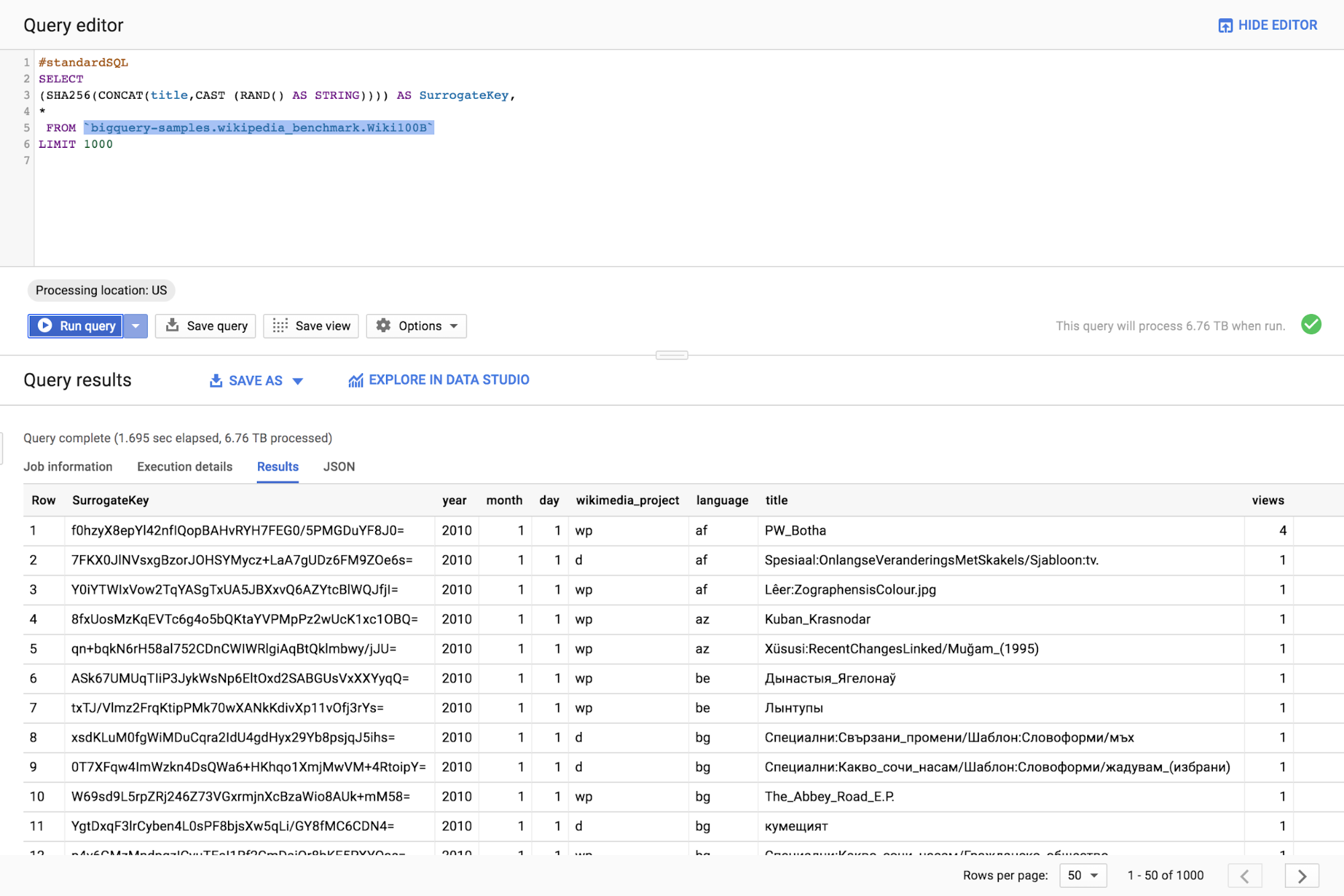This screenshot has width=1344, height=896.
Task: Click the language column header
Action: (722, 500)
